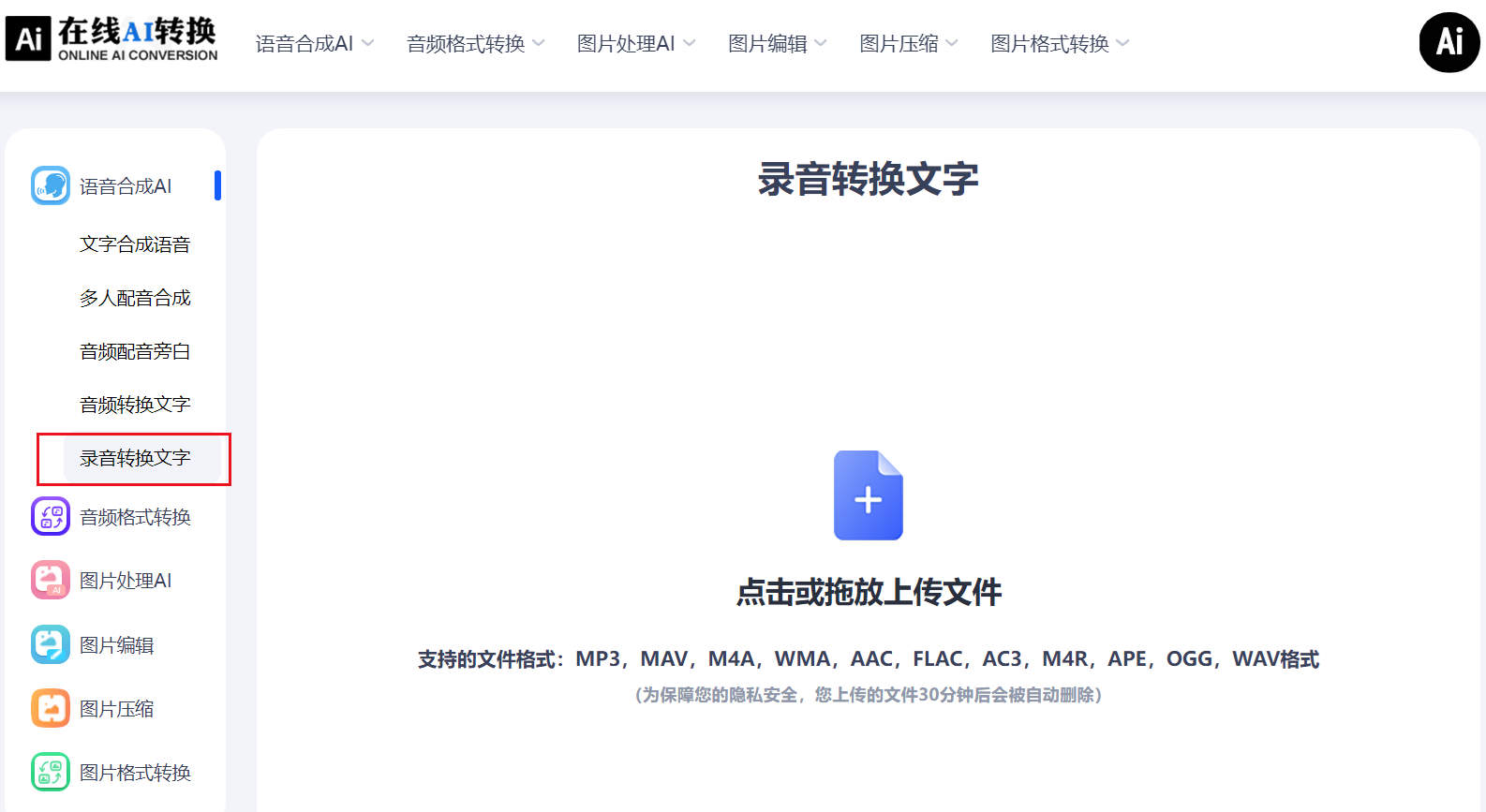1486x812 pixels.
Task: Expand the 语音合成AI top menu dropdown
Action: 315,44
